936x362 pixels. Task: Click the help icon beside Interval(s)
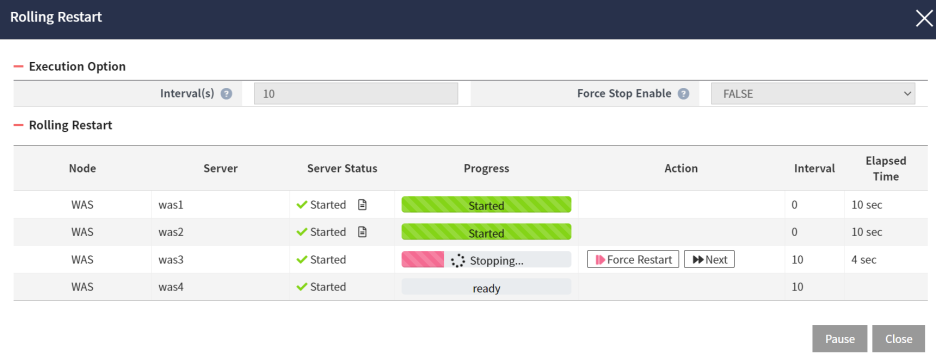[x=226, y=94]
